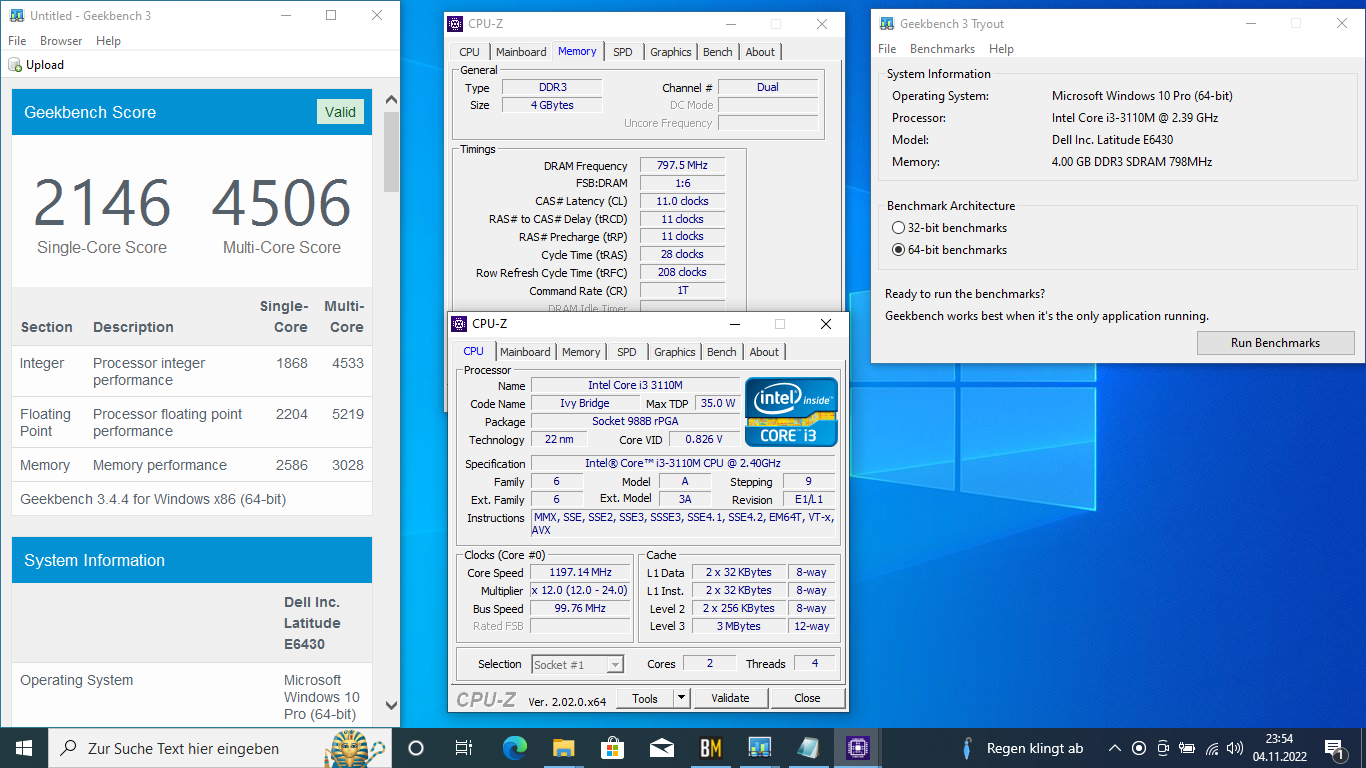1366x768 pixels.
Task: Switch to SPD tab in front CPU-Z window
Action: click(x=627, y=352)
